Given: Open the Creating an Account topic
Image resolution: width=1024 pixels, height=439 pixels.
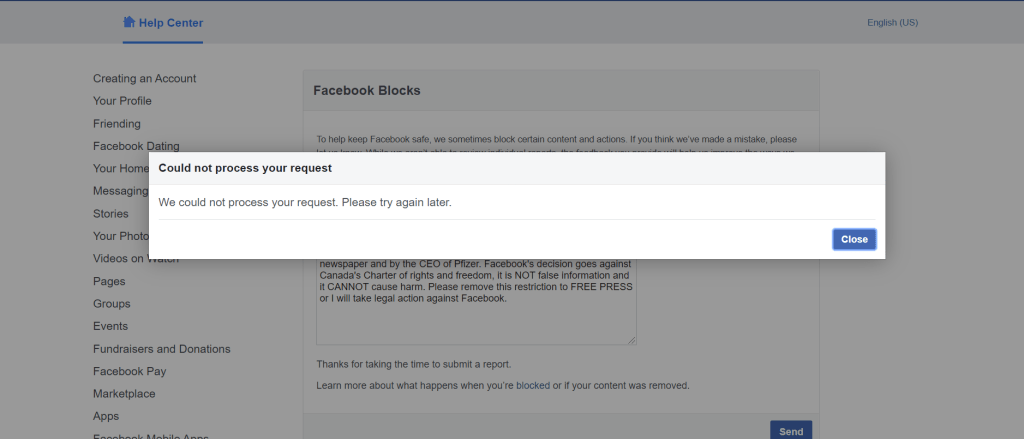Looking at the screenshot, I should [144, 78].
